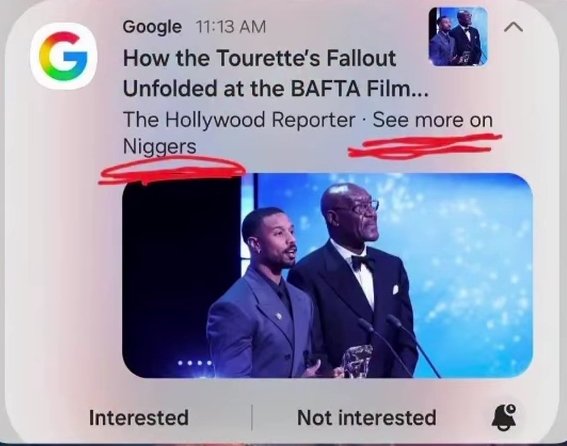Tap the 'Unfolded at the BAFTA Film...' line
Viewport: 567px width, 446px height.
point(276,89)
